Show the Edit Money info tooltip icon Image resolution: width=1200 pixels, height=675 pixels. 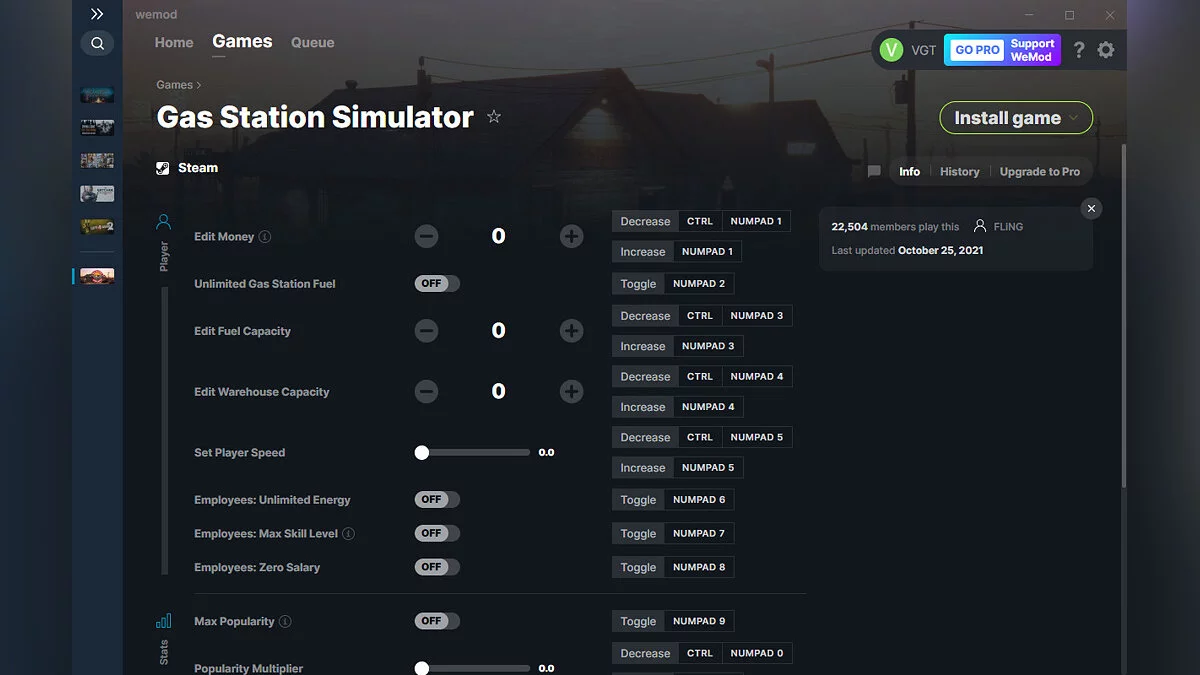tap(265, 237)
